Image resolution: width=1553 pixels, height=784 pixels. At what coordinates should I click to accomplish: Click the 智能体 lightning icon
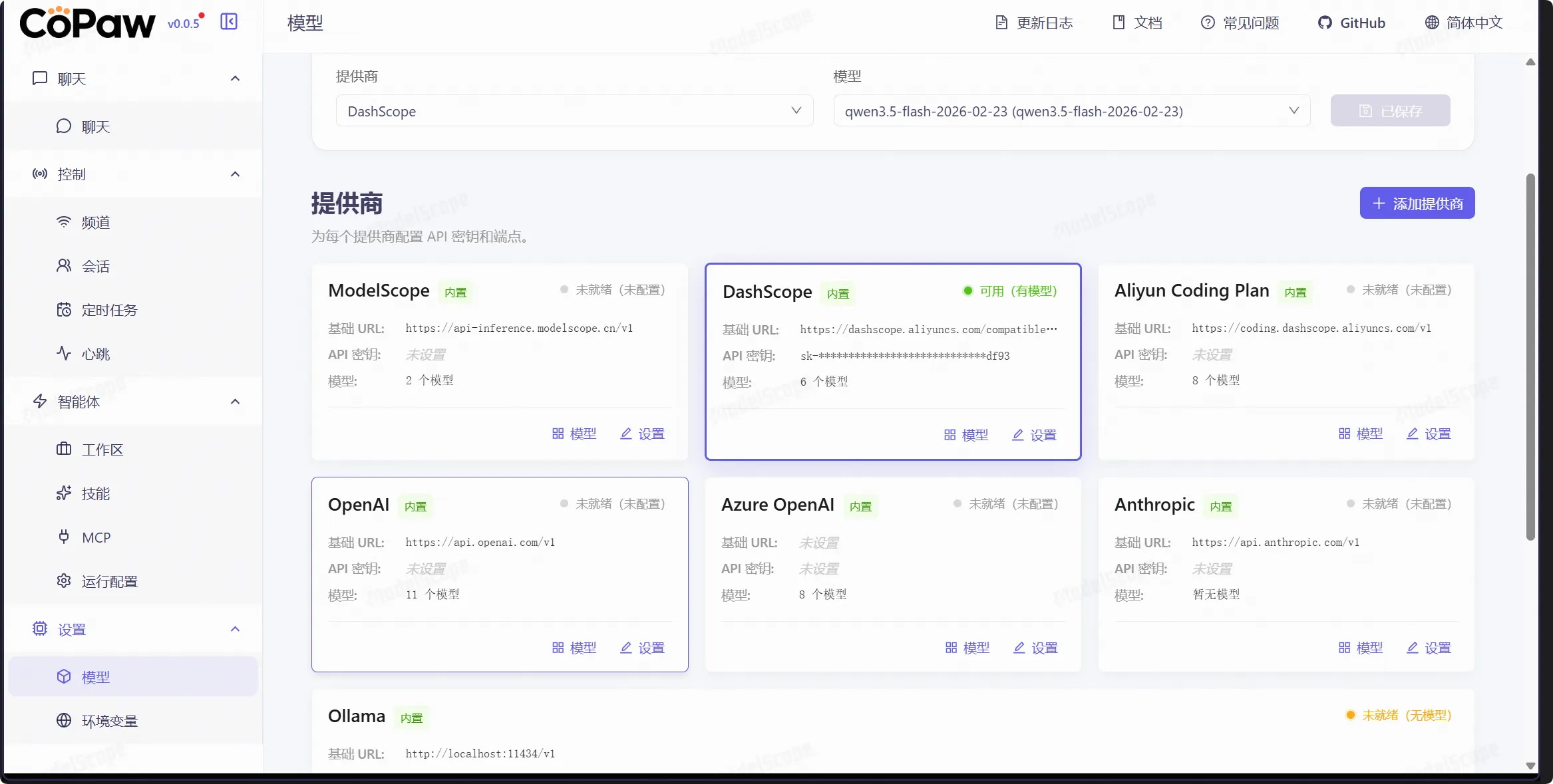(40, 402)
